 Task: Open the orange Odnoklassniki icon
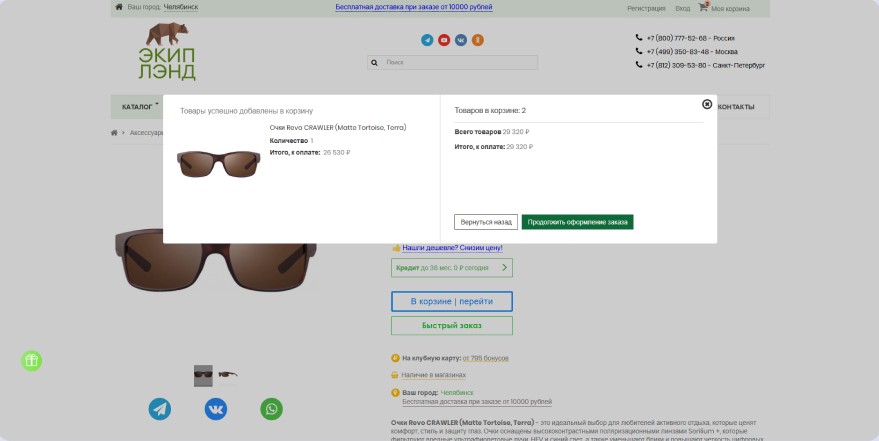coord(478,40)
